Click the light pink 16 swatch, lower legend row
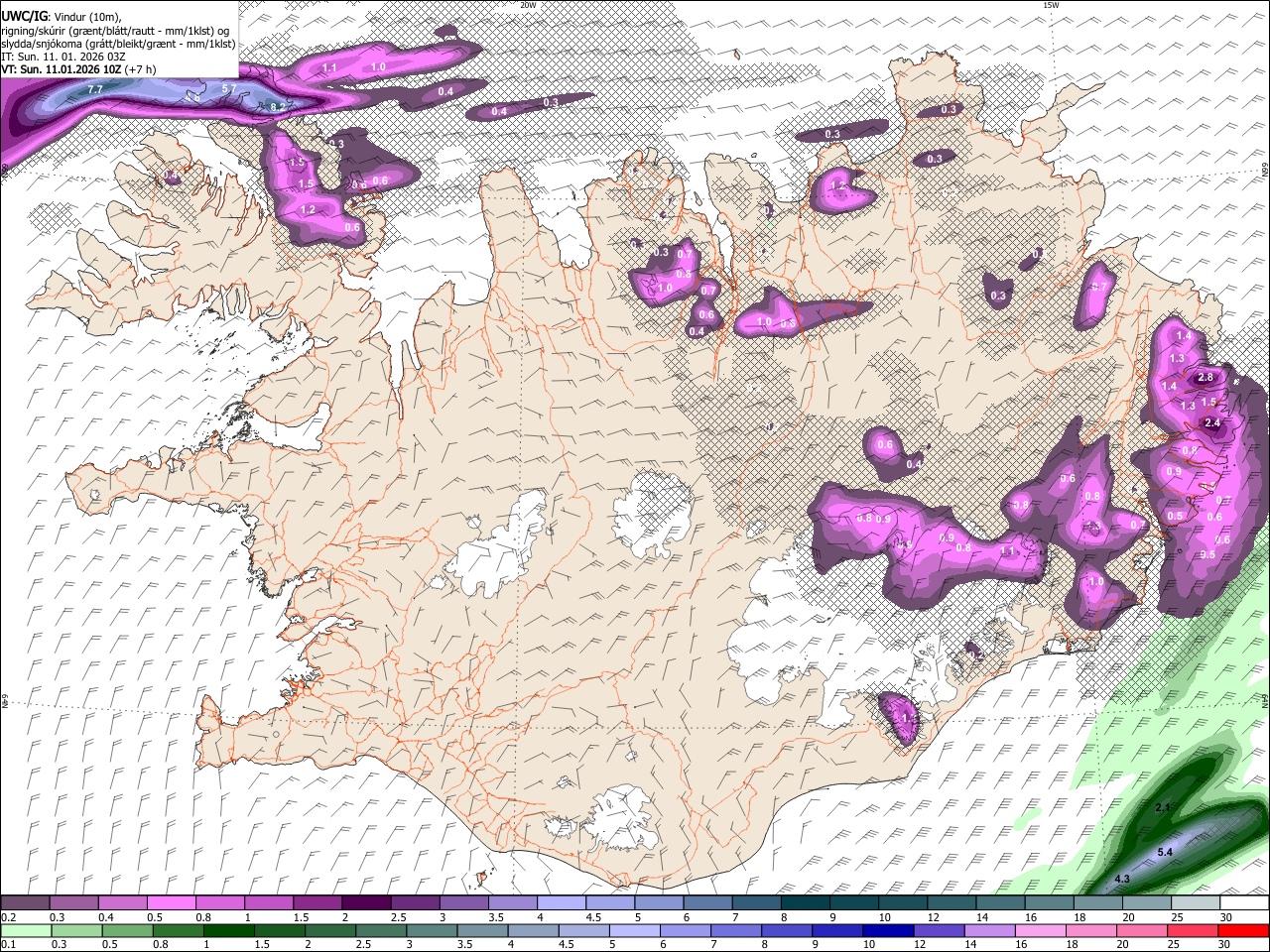This screenshot has height=952, width=1270. [x=1040, y=930]
